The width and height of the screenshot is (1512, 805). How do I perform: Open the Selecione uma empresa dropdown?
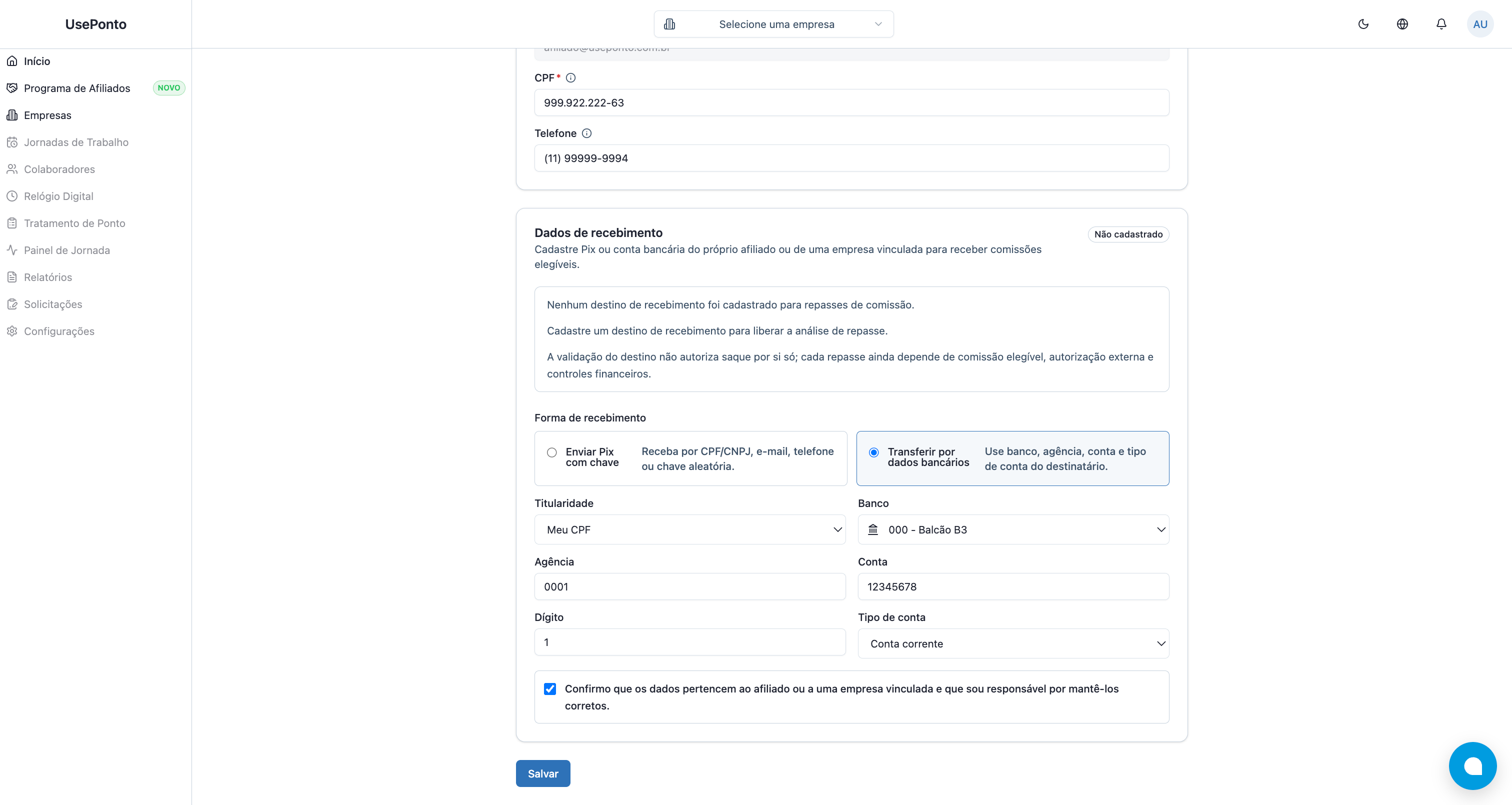pyautogui.click(x=773, y=24)
